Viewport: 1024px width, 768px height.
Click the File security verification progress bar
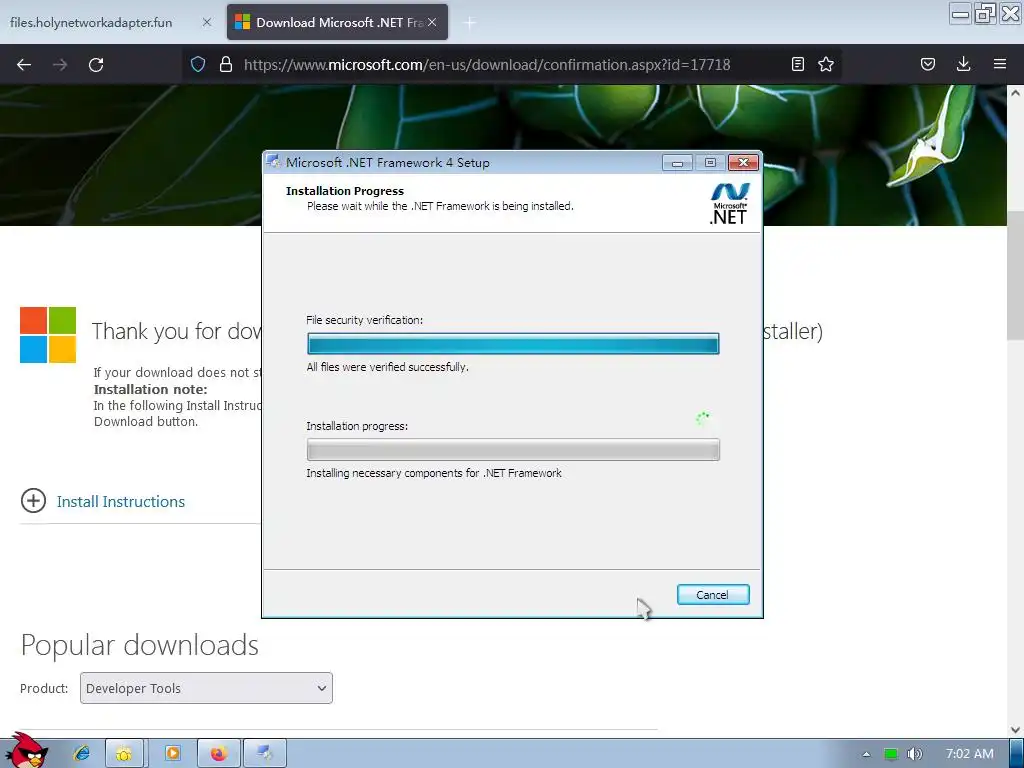(513, 344)
